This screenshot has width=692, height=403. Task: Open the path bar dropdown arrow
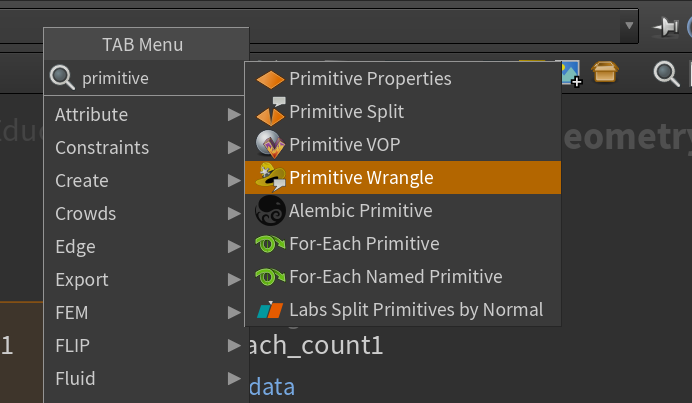629,26
